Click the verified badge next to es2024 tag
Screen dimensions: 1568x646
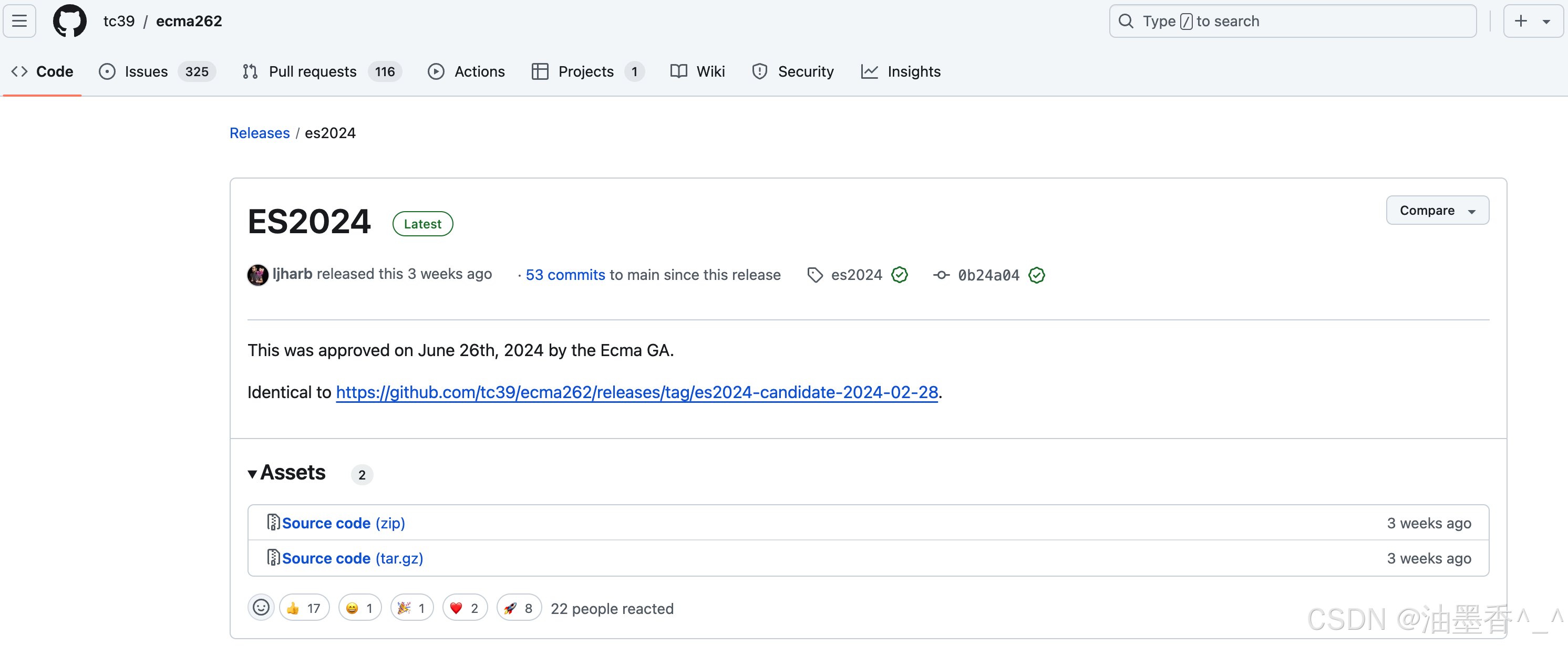click(899, 275)
